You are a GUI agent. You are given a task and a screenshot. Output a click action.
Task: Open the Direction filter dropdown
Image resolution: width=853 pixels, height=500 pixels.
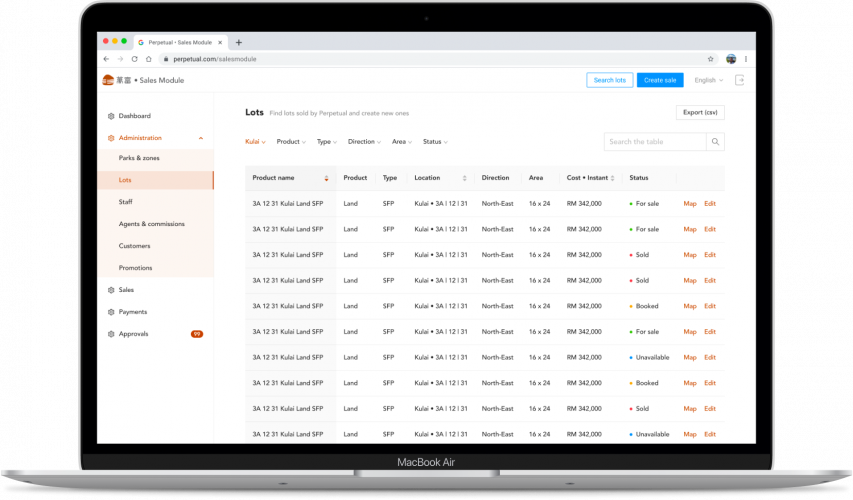364,141
